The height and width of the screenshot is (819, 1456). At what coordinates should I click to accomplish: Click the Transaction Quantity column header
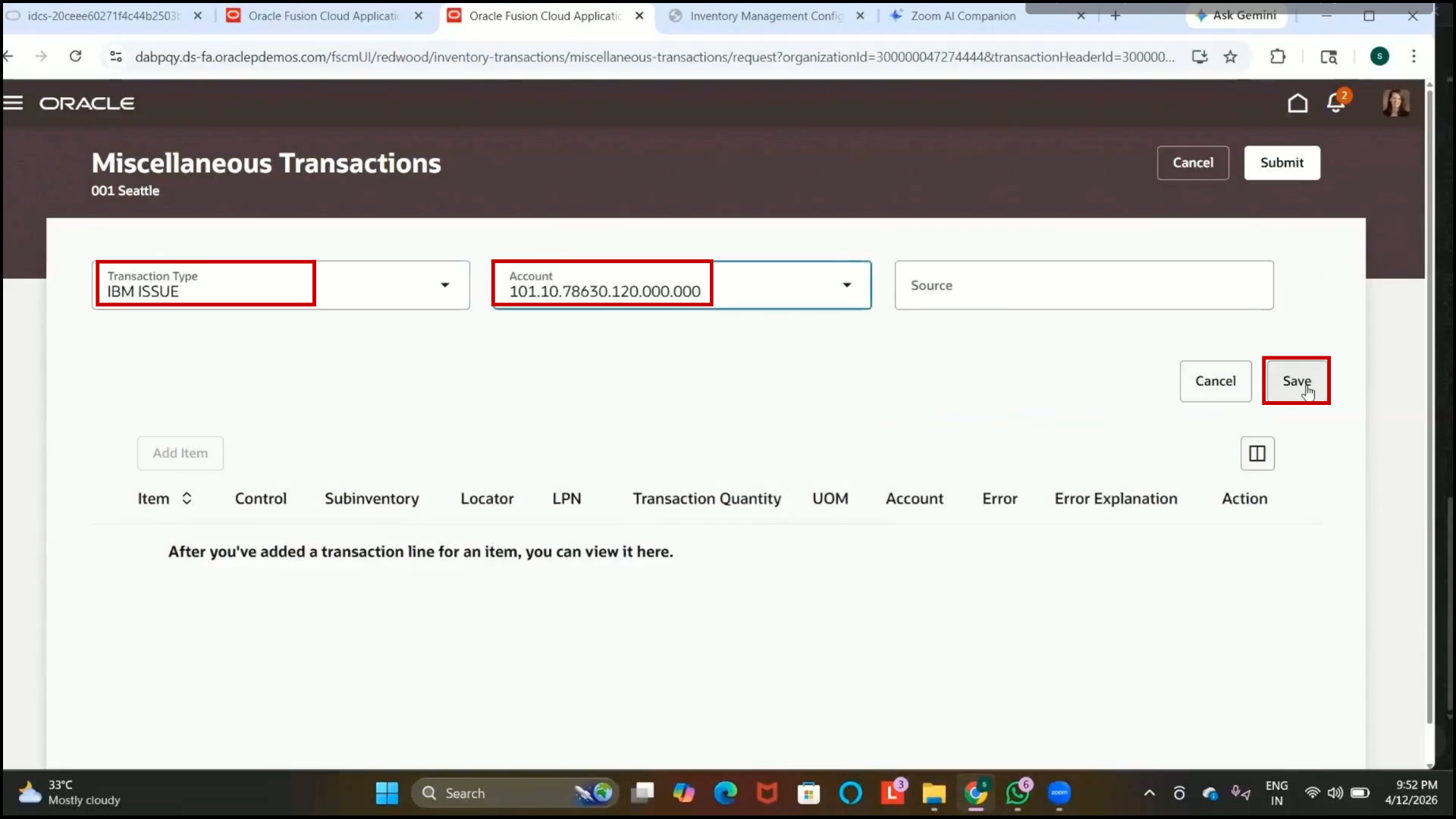pyautogui.click(x=707, y=498)
